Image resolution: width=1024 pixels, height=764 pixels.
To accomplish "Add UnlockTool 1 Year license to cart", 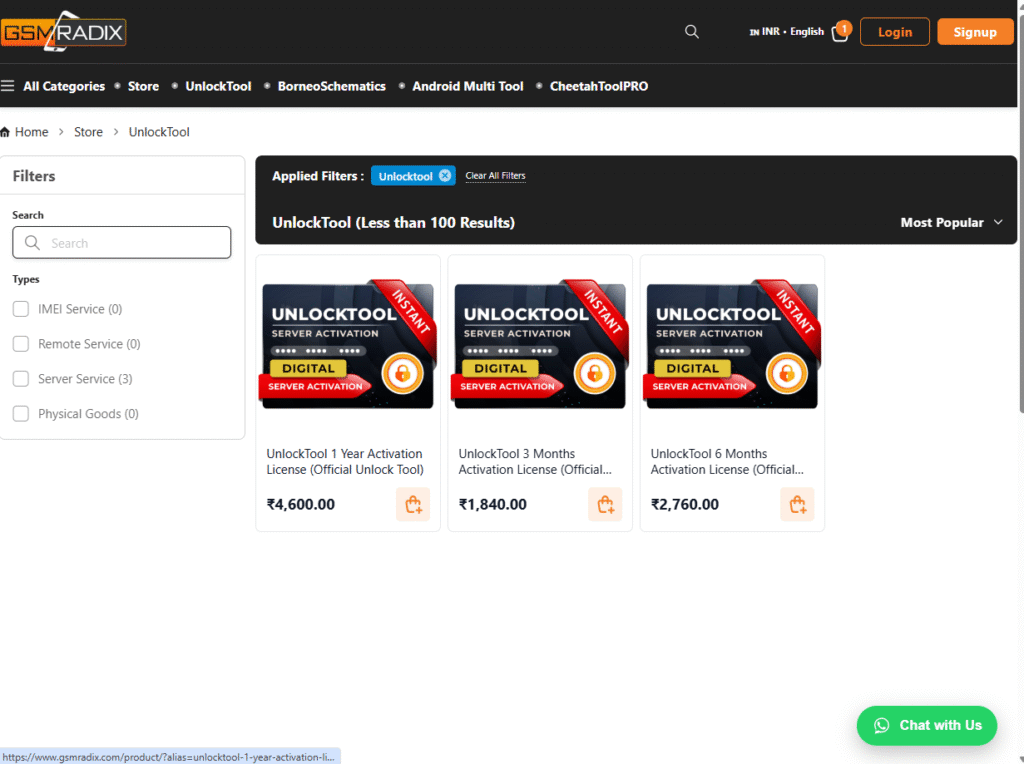I will [x=413, y=504].
